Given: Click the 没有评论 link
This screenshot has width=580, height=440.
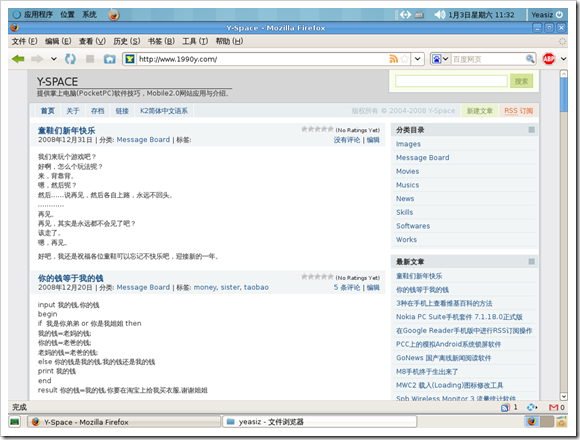Looking at the screenshot, I should [x=347, y=140].
